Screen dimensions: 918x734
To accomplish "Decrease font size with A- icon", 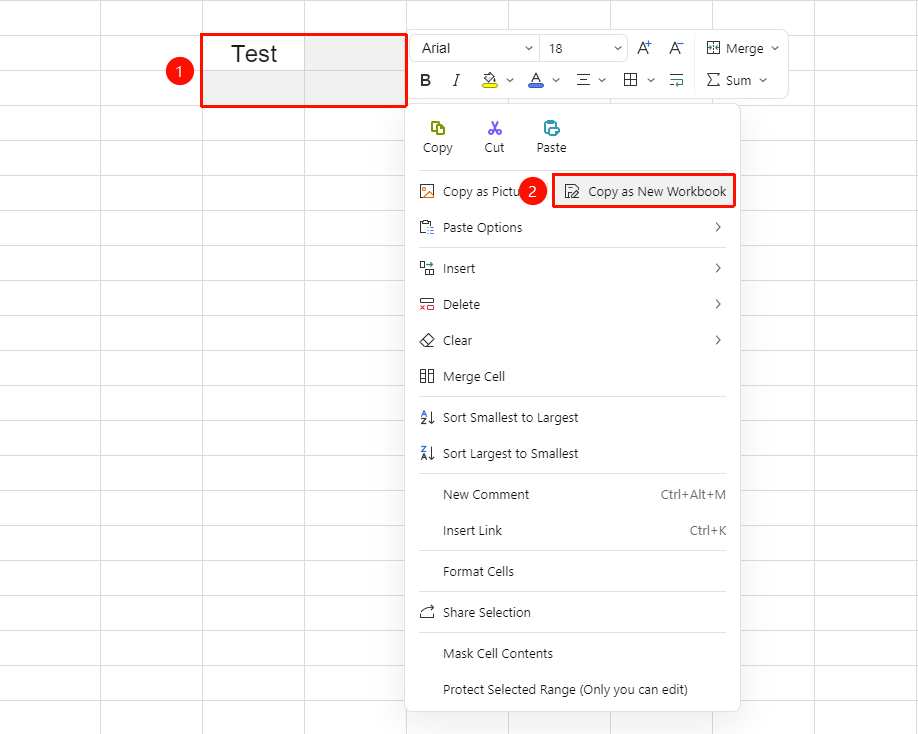I will tap(676, 48).
